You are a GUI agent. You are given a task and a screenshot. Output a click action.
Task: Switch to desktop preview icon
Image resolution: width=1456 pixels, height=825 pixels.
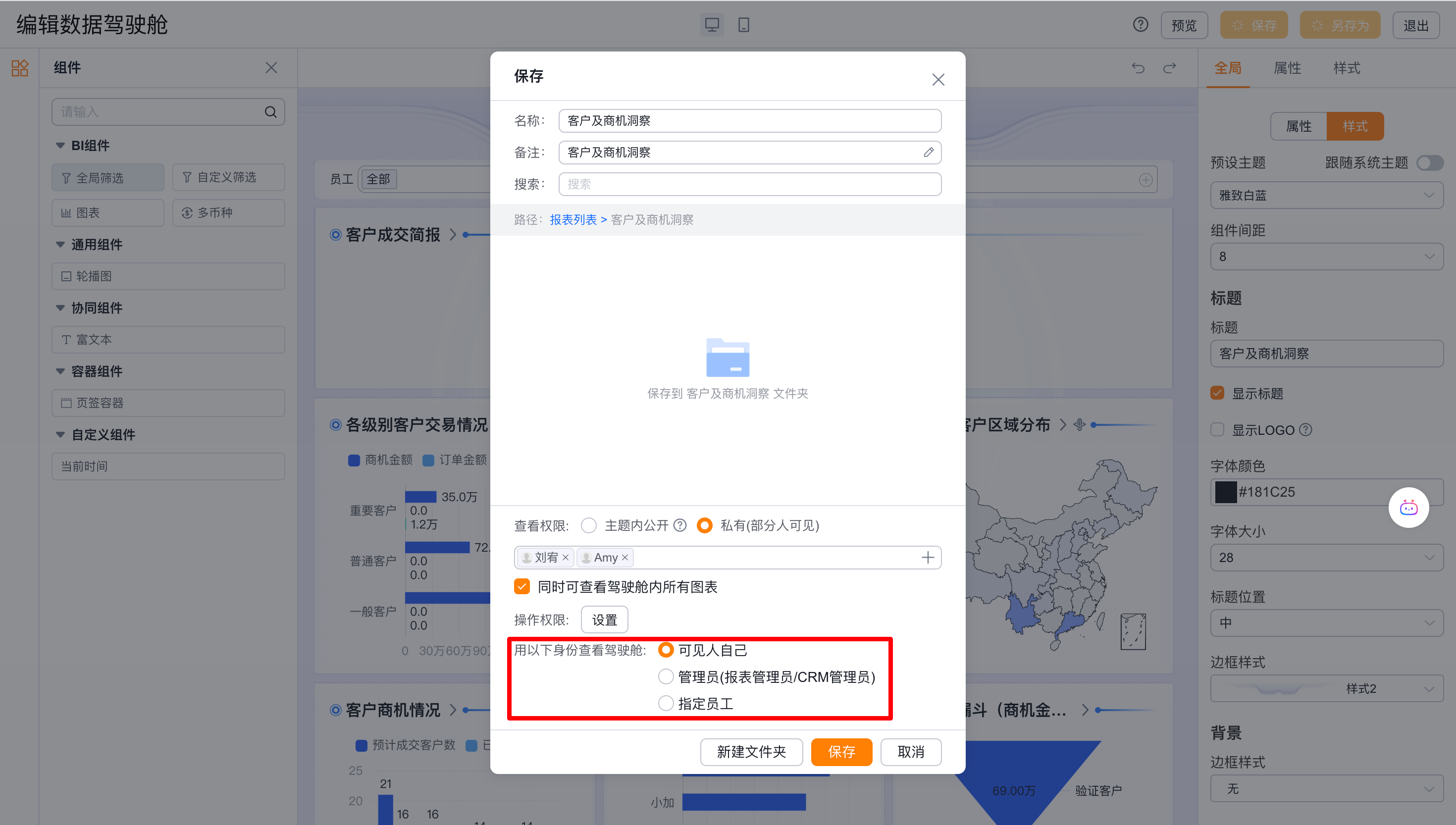coord(712,25)
